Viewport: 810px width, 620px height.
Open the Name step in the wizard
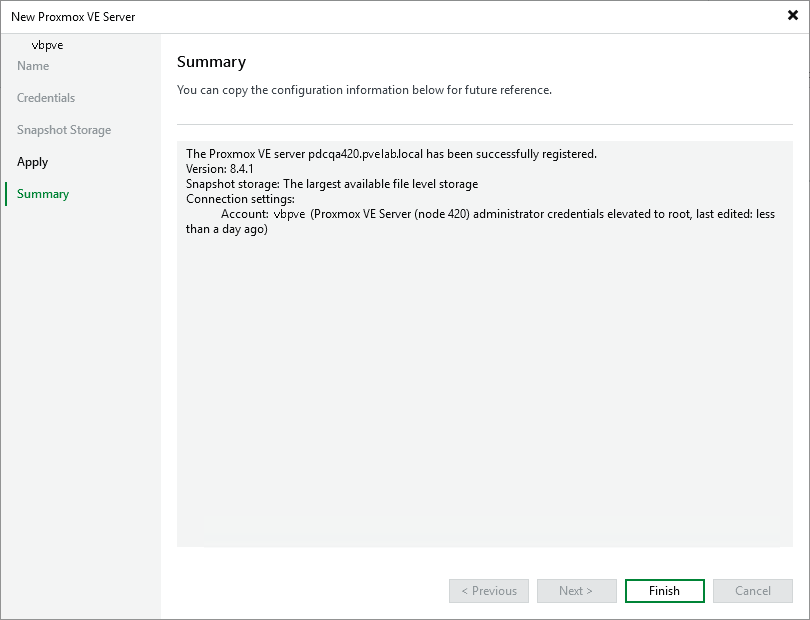click(x=33, y=65)
